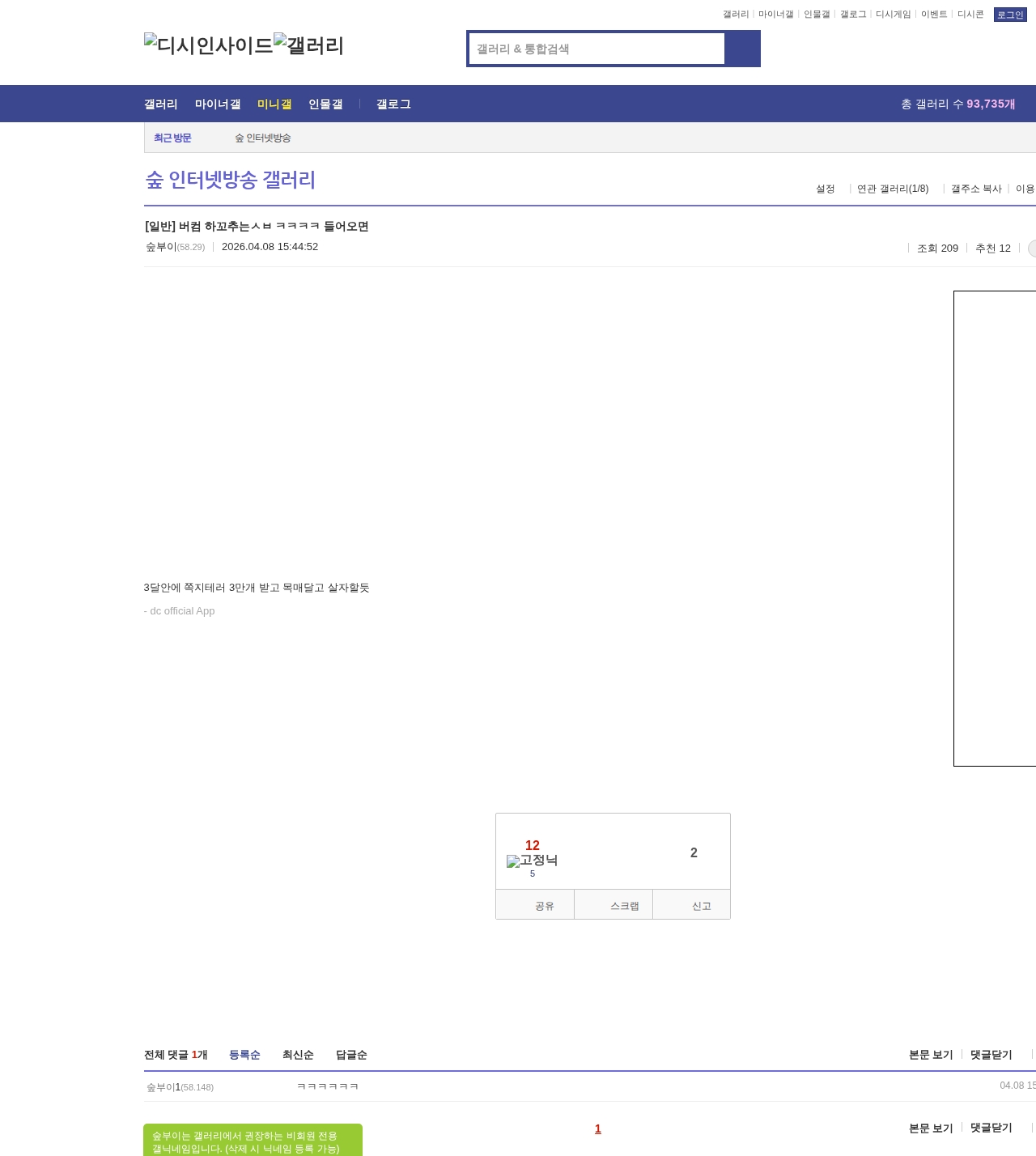Copy gallery address with 갤주소 복사
This screenshot has width=1036, height=1156.
tap(976, 189)
